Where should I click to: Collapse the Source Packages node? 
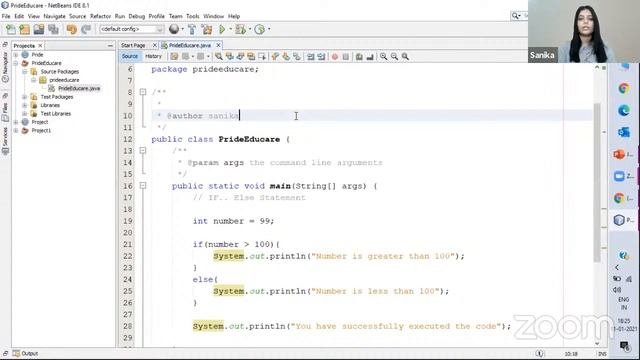point(24,71)
